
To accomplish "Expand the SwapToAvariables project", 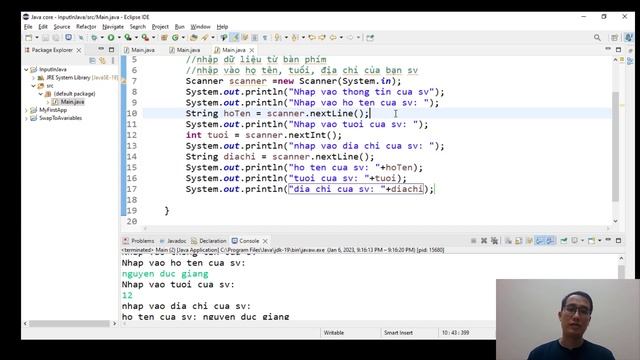I will tap(27, 118).
